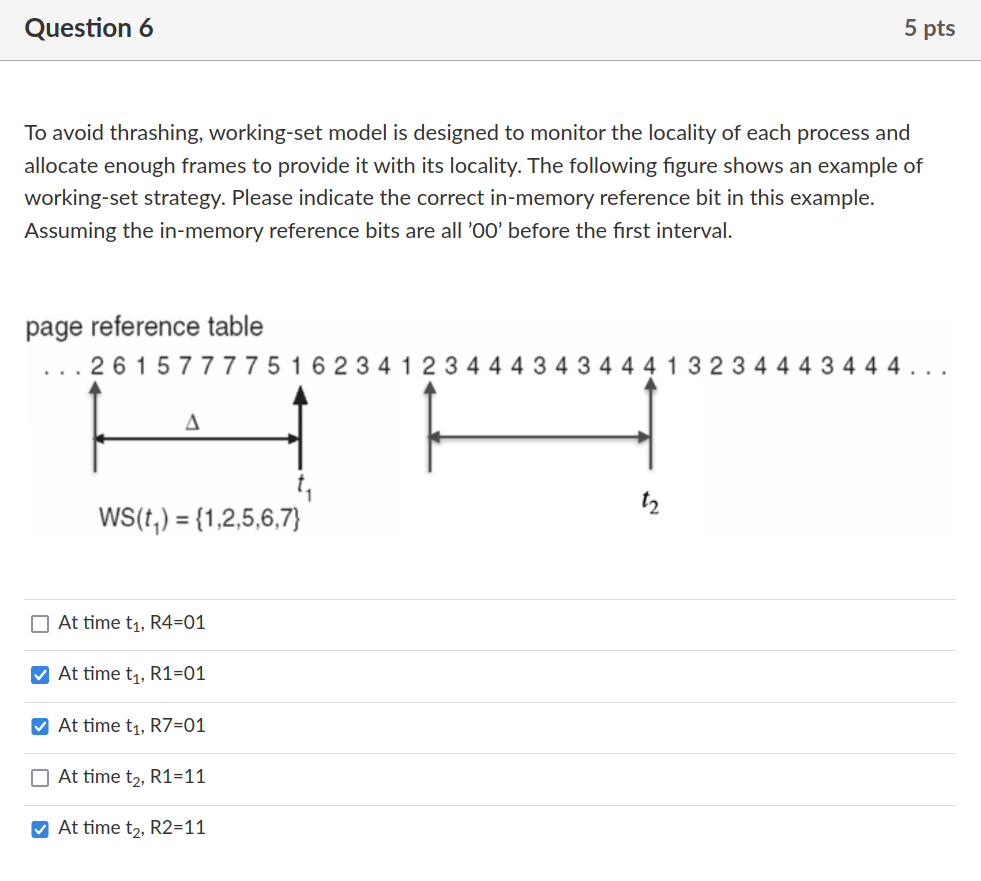
Task: Uncheck the 'At time t2, R2=11' checkbox
Action: (x=40, y=829)
